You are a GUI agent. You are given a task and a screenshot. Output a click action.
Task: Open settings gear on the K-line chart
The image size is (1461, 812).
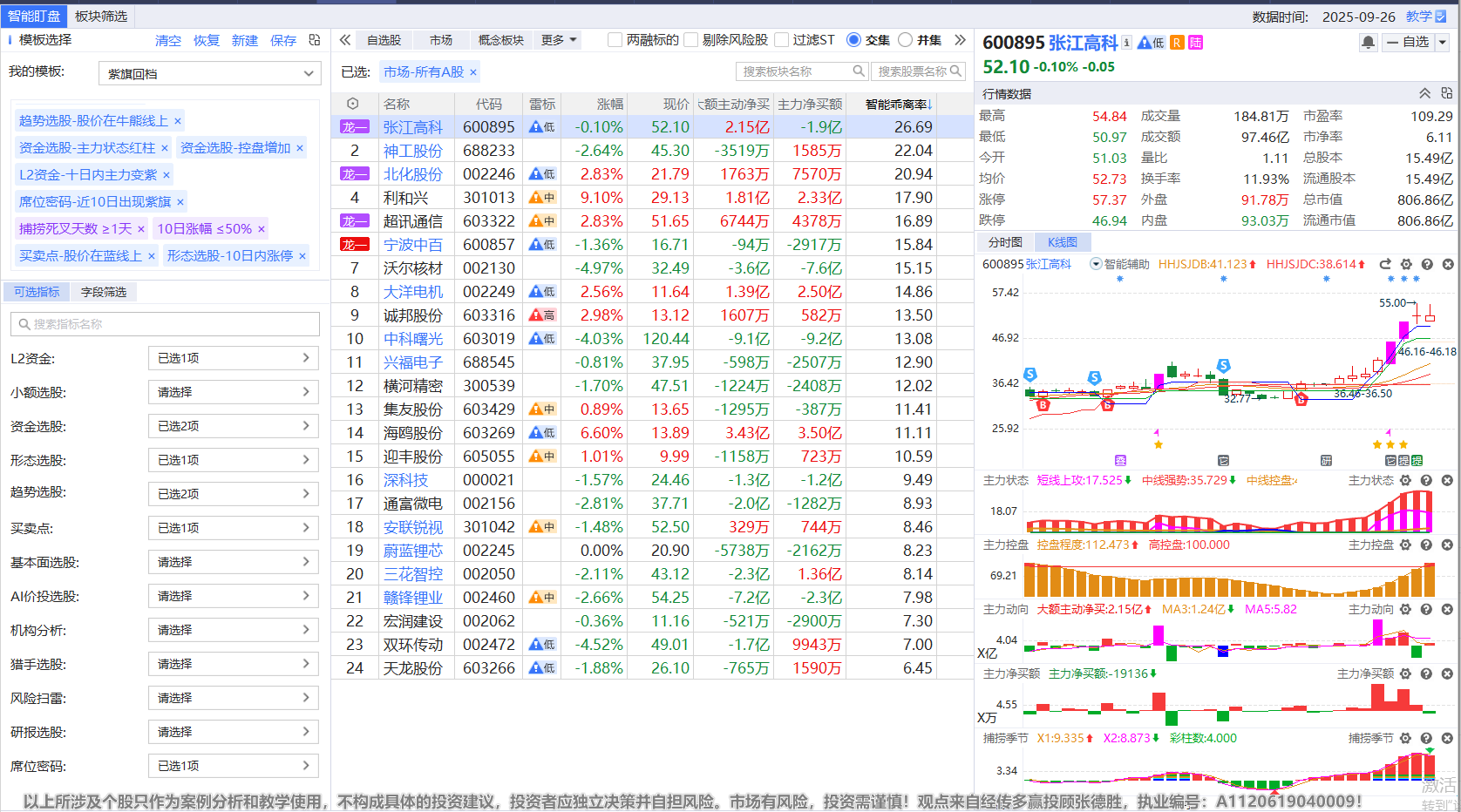pos(1406,264)
